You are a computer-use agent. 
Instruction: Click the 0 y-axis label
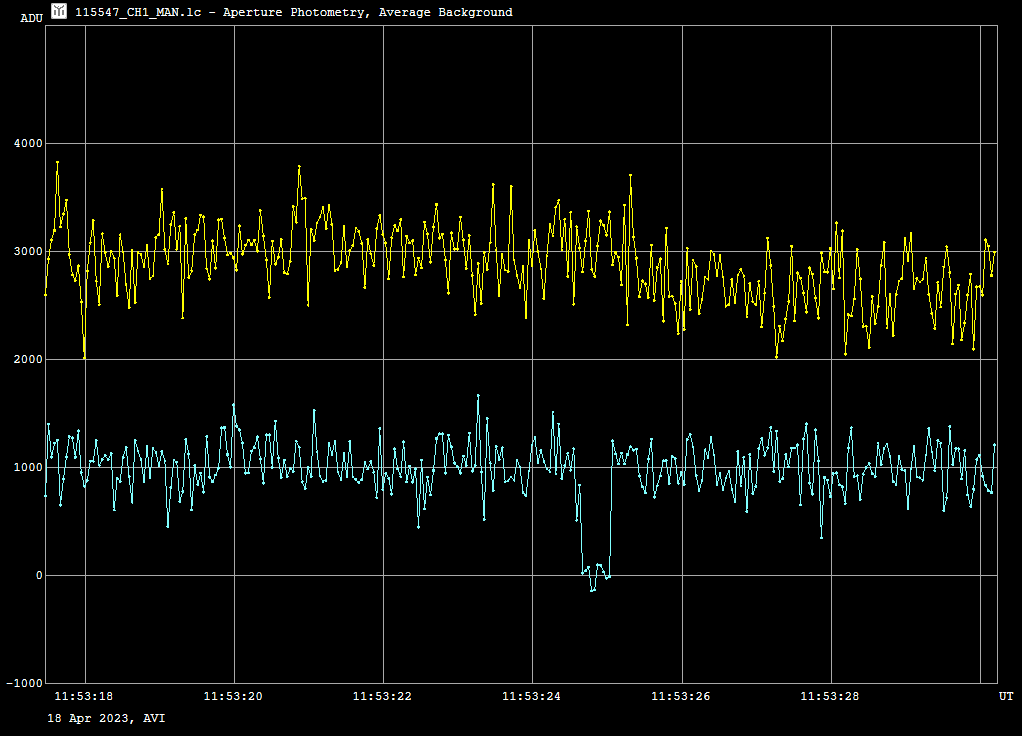pyautogui.click(x=39, y=576)
